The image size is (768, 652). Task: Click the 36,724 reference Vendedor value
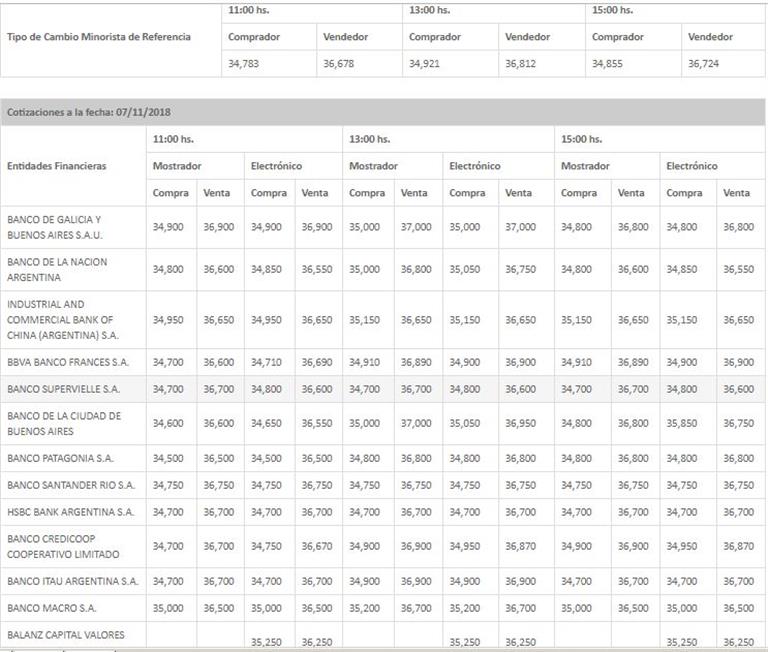click(704, 63)
